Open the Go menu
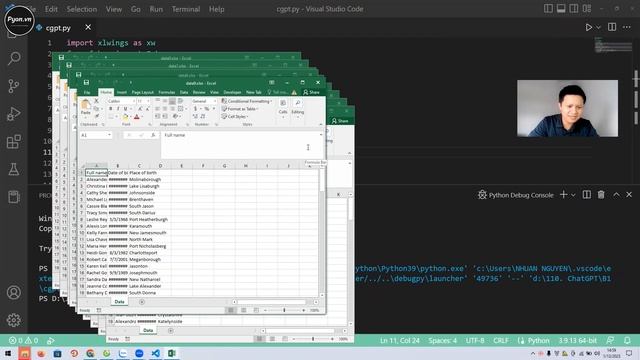640x360 pixels. [136, 9]
